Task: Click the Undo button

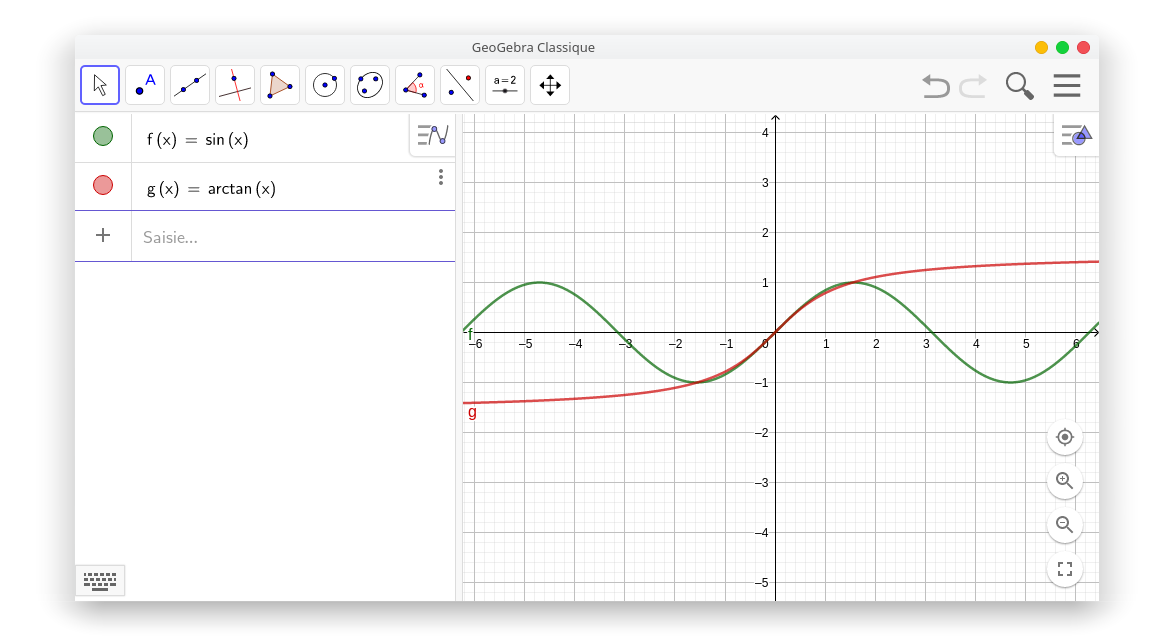Action: (x=935, y=86)
